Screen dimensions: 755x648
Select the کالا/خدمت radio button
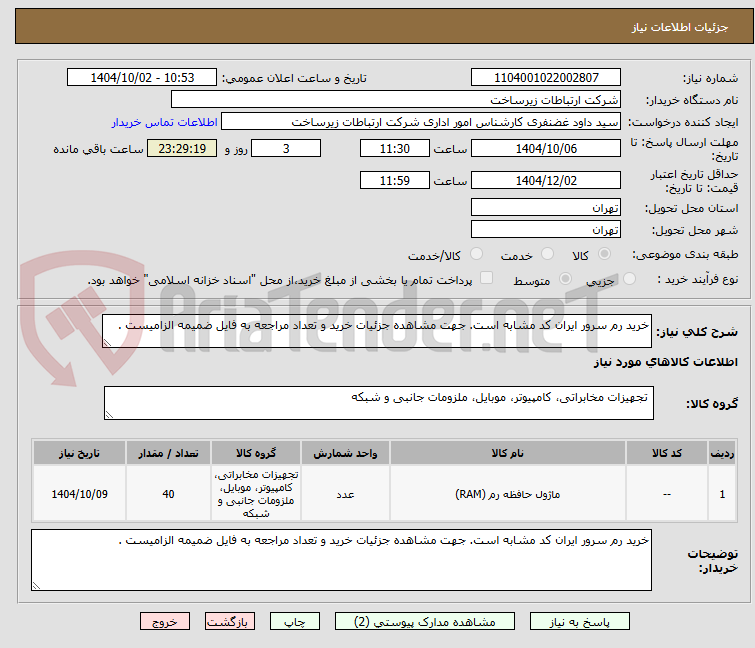click(476, 254)
